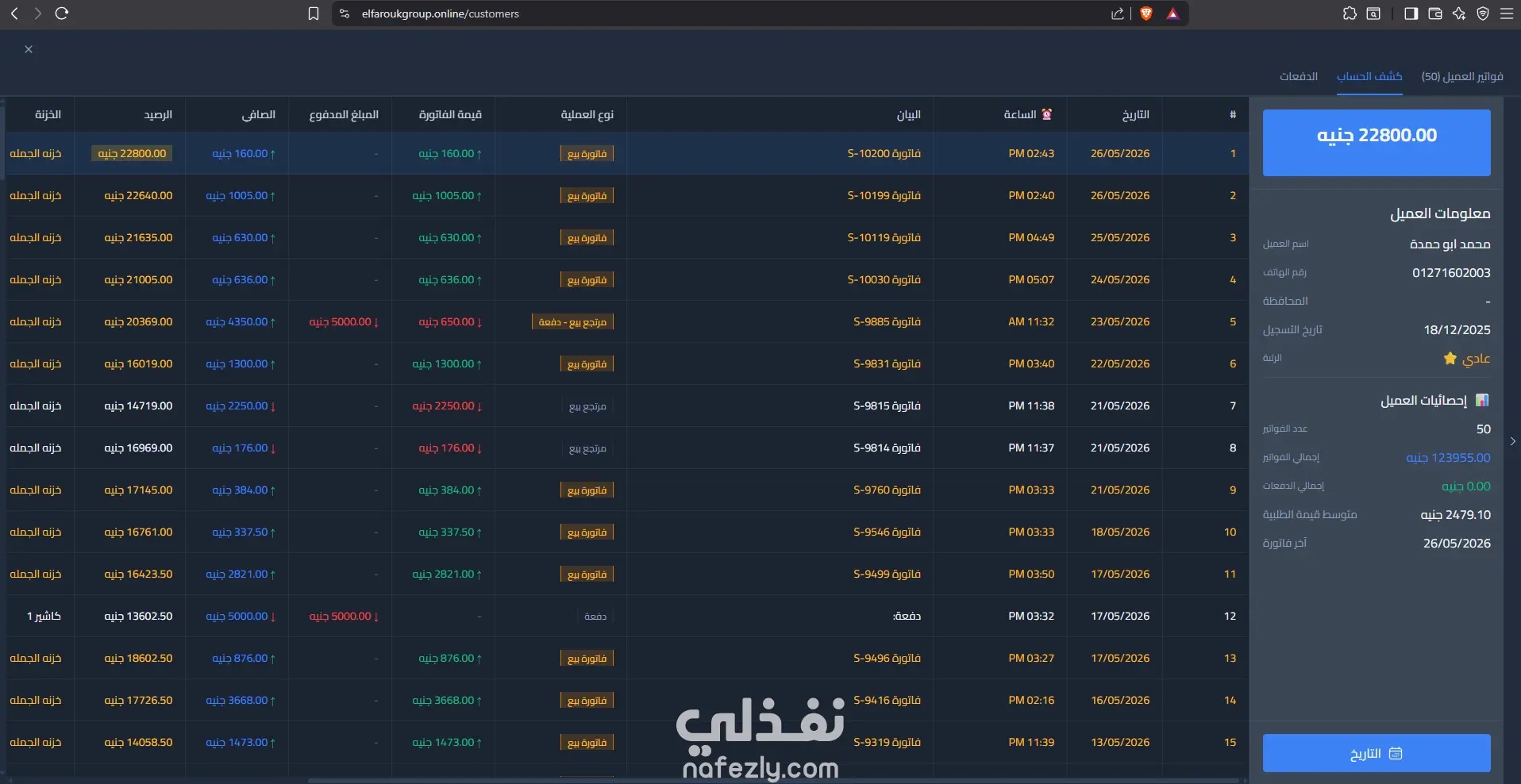
Task: Click the star icon beside the customer rank
Action: click(x=1450, y=359)
